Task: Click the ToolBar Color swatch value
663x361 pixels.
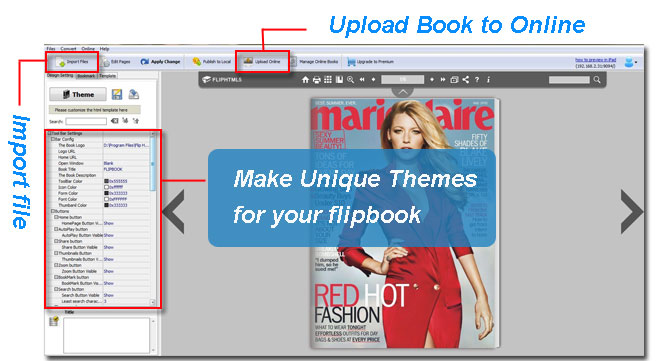Action: 116,181
